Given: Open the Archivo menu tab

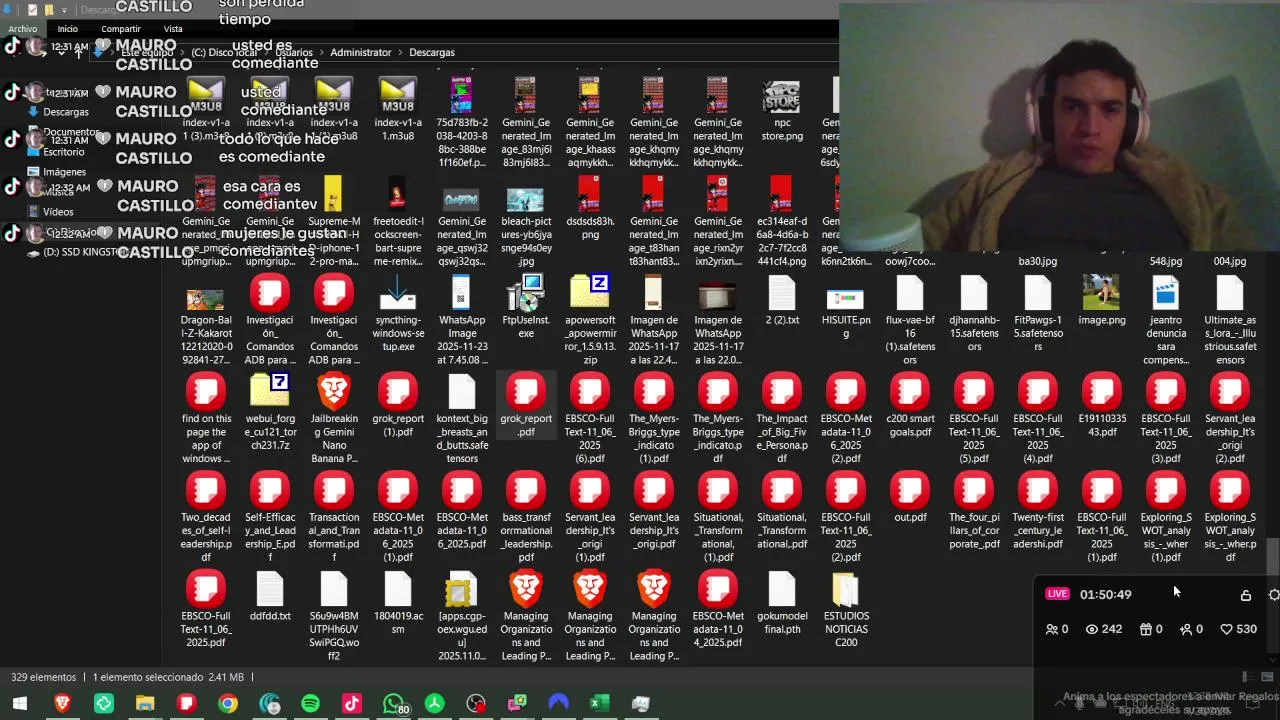Looking at the screenshot, I should click(22, 29).
